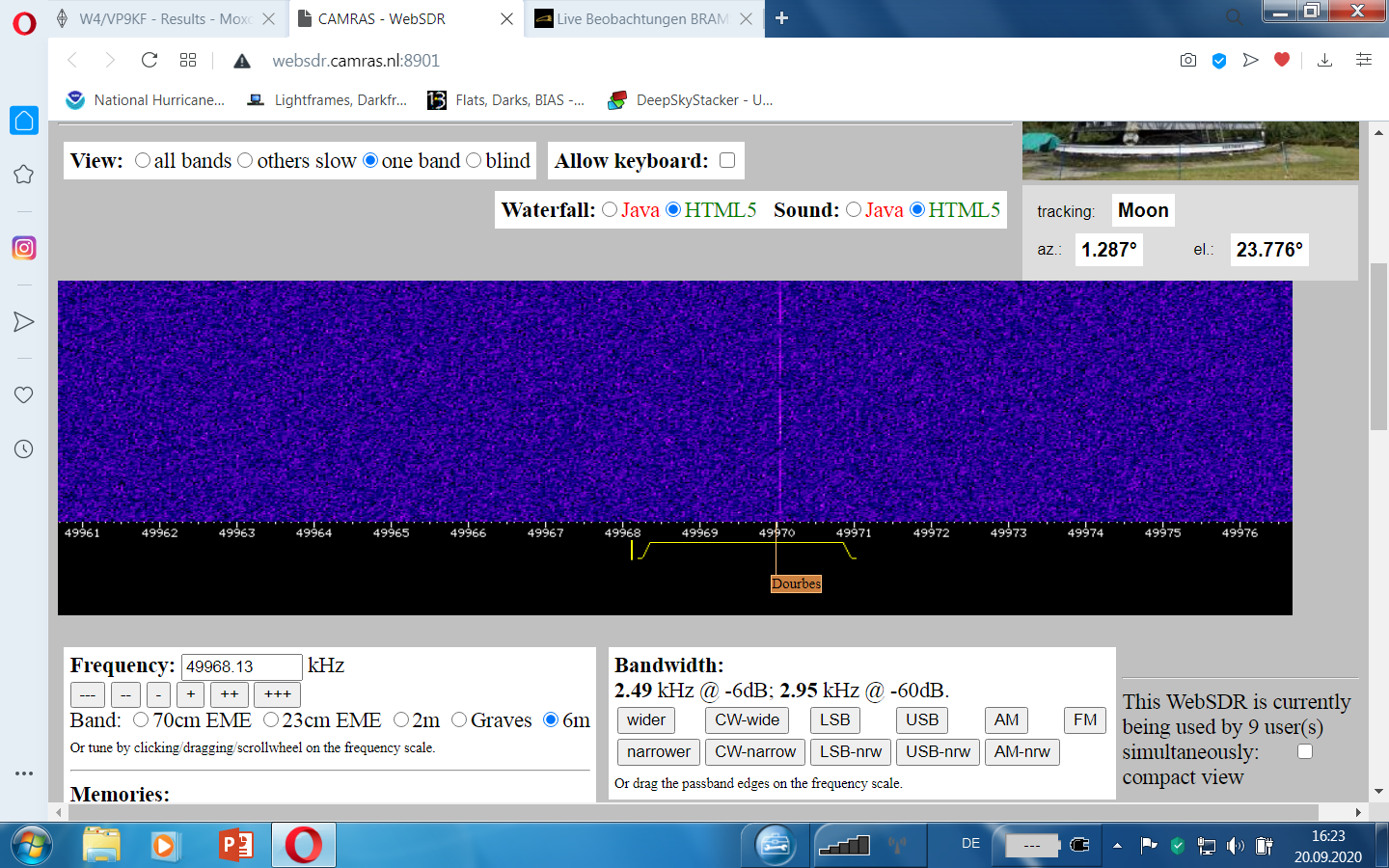1389x868 pixels.
Task: Open the volume speaker tray icon
Action: coord(1236,846)
